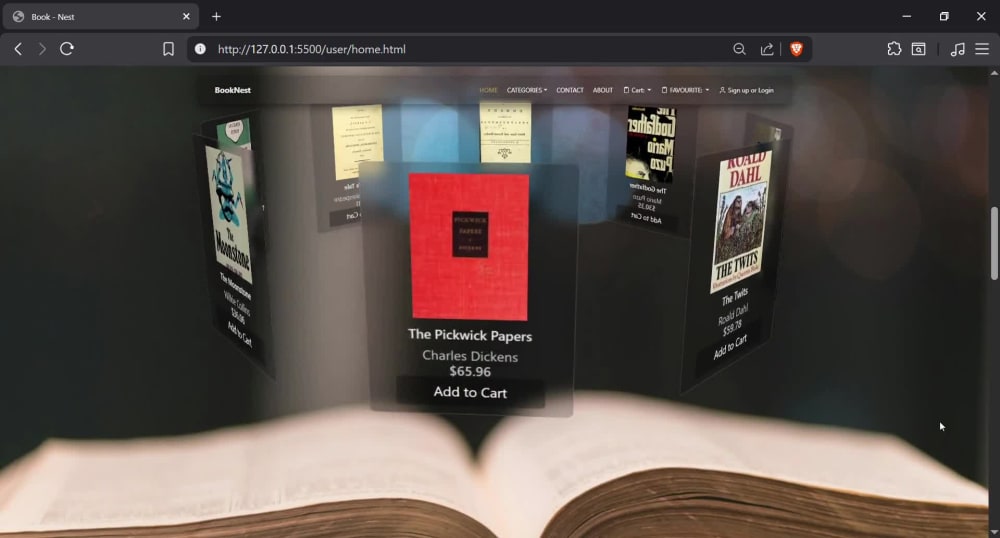Expand the CATEGORIES dropdown
Viewport: 1000px width, 538px height.
coord(527,90)
